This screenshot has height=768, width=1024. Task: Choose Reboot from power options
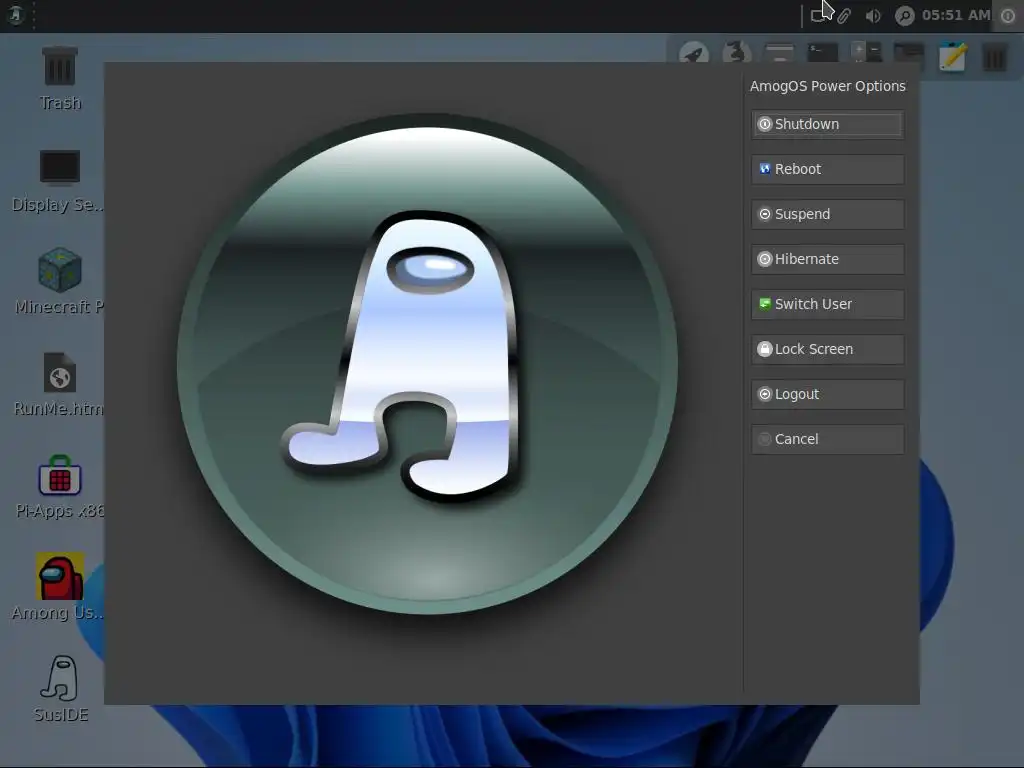[827, 169]
